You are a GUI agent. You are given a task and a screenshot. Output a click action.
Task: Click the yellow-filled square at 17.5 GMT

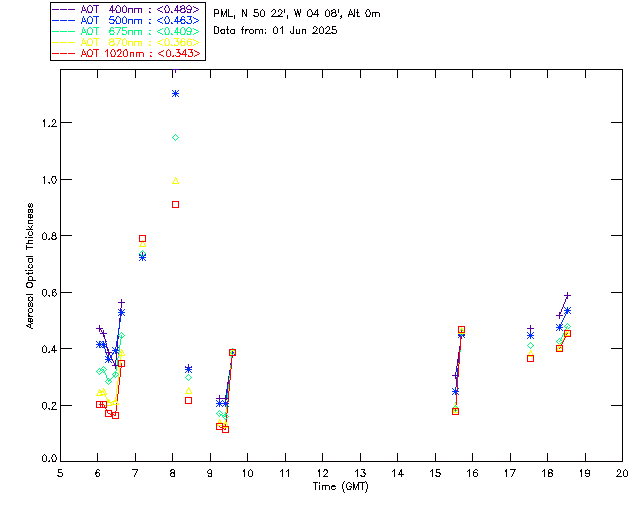[530, 358]
